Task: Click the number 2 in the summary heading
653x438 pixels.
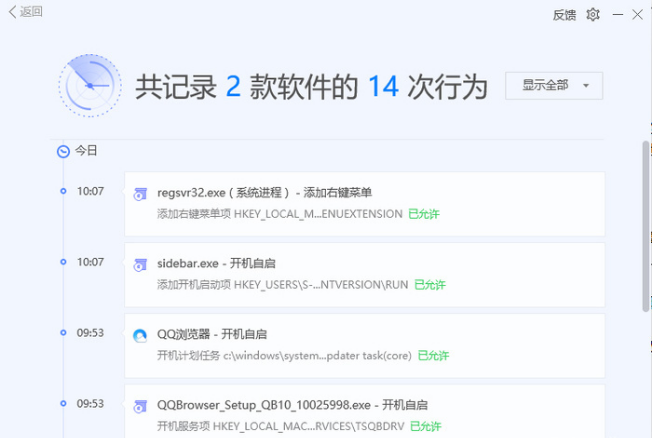Action: point(233,87)
